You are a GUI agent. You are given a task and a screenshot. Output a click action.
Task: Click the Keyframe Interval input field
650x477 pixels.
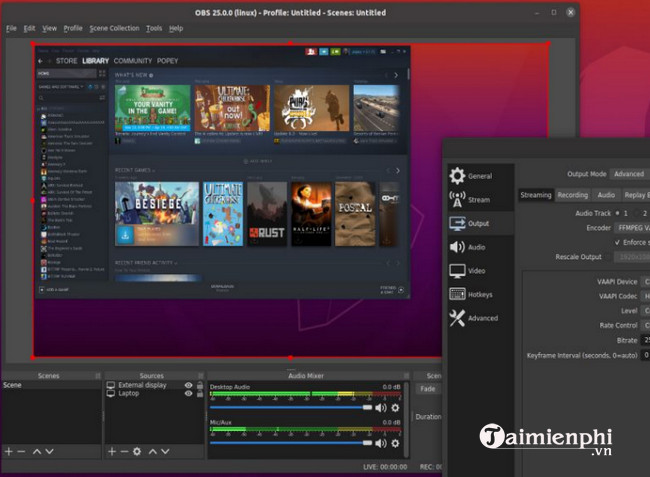point(645,355)
